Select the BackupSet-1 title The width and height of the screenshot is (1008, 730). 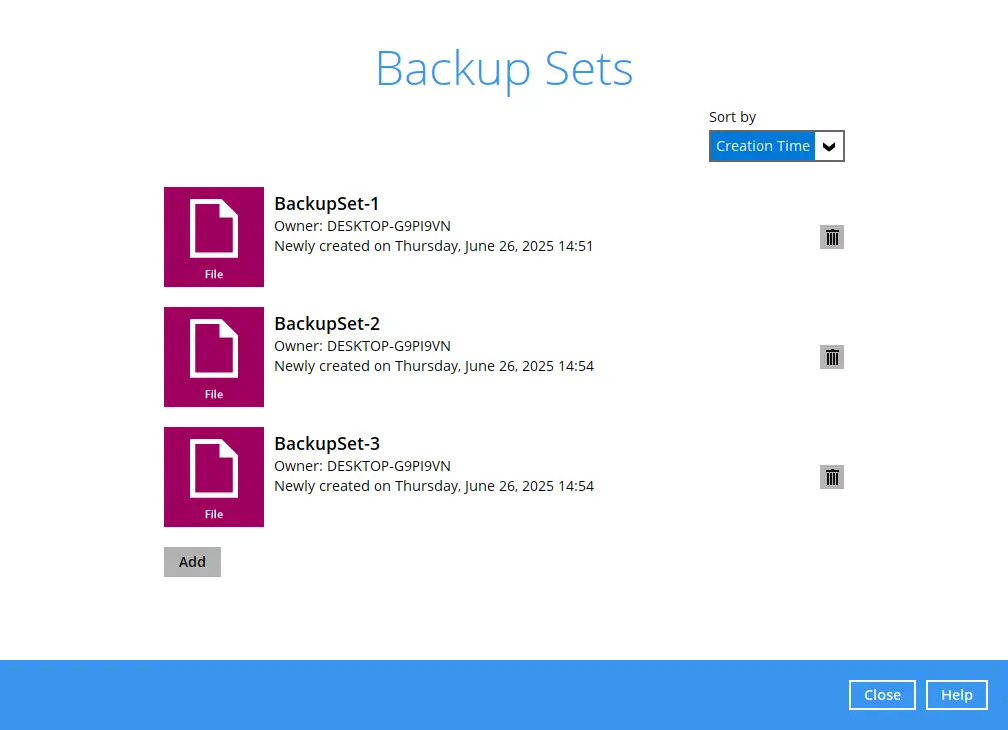point(326,203)
